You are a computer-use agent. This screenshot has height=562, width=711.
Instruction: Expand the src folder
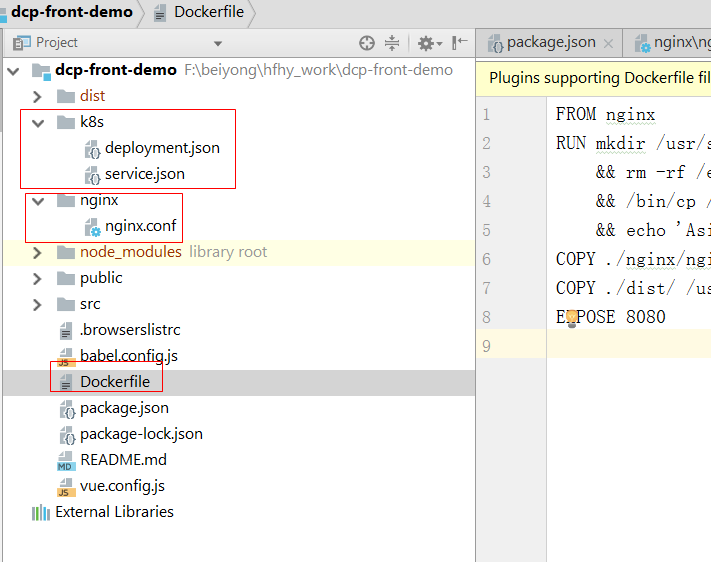coord(37,305)
